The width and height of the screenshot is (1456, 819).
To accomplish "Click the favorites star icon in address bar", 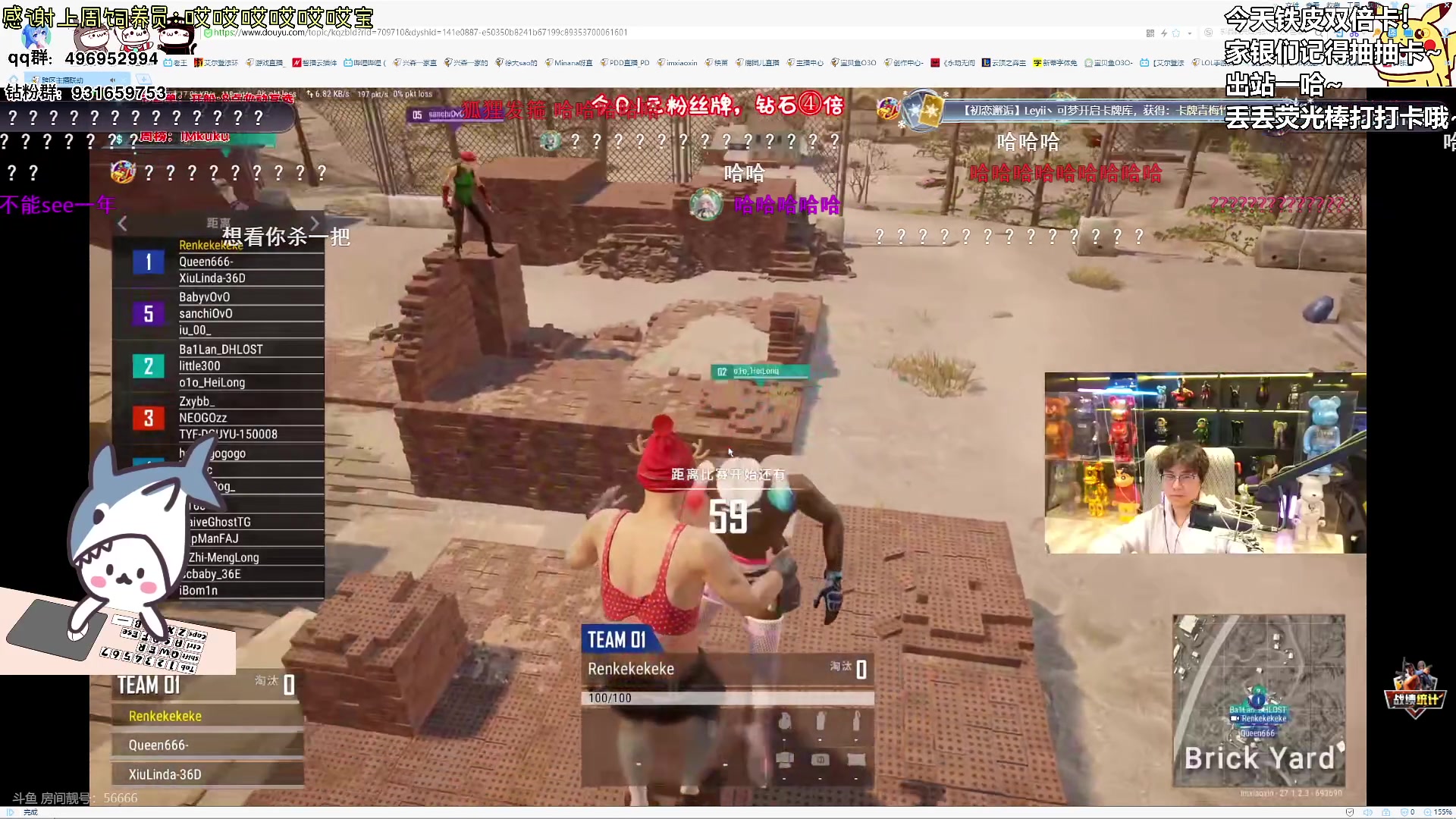I will point(1176,33).
